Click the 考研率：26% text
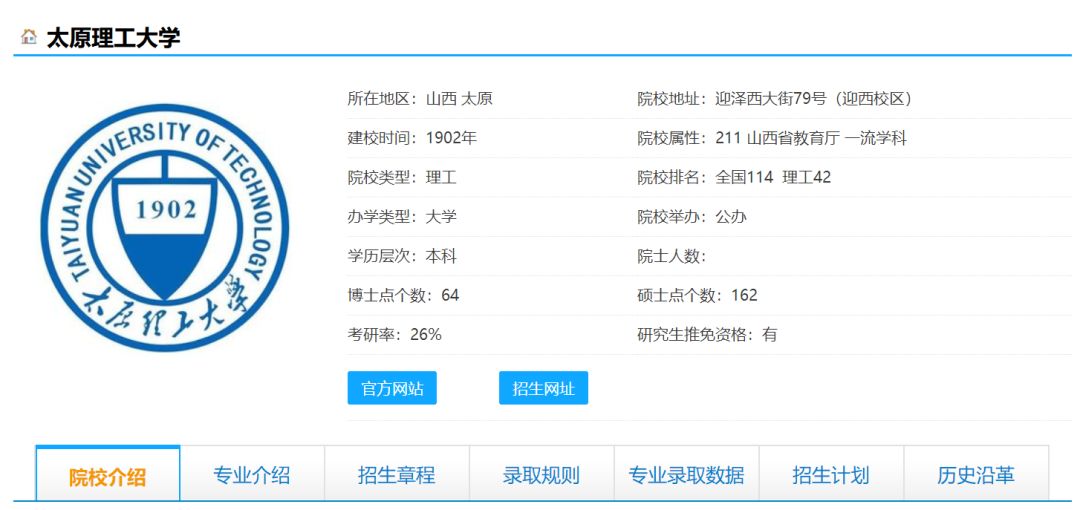The height and width of the screenshot is (510, 1080). pos(395,335)
